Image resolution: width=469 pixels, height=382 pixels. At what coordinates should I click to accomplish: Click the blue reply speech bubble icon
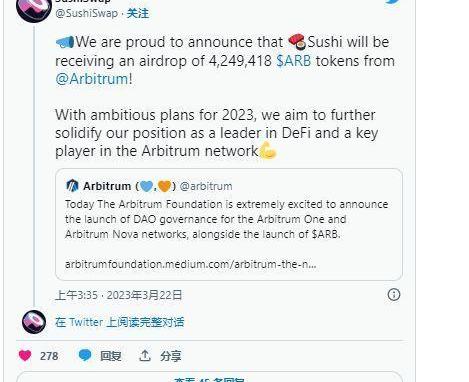coord(85,356)
